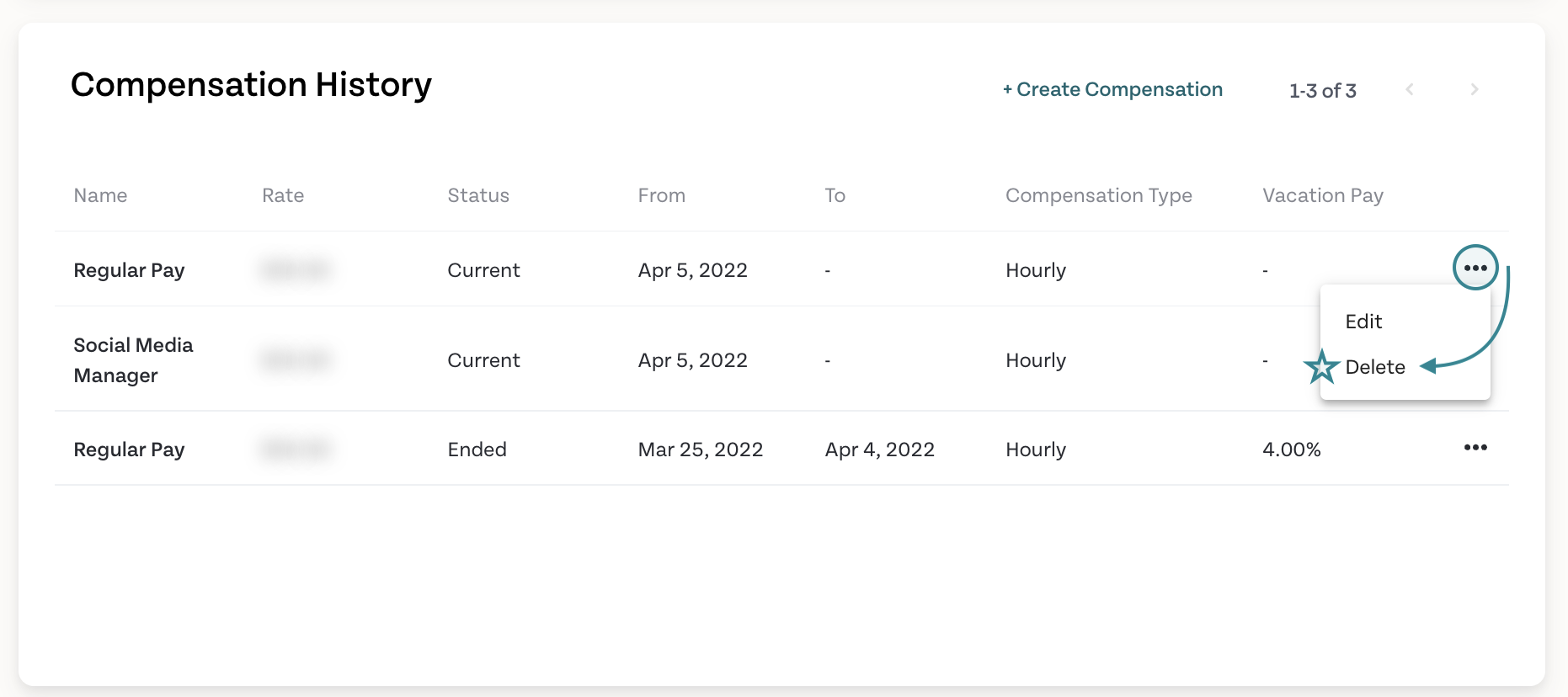Click the To column header
Image resolution: width=1568 pixels, height=697 pixels.
pyautogui.click(x=835, y=195)
